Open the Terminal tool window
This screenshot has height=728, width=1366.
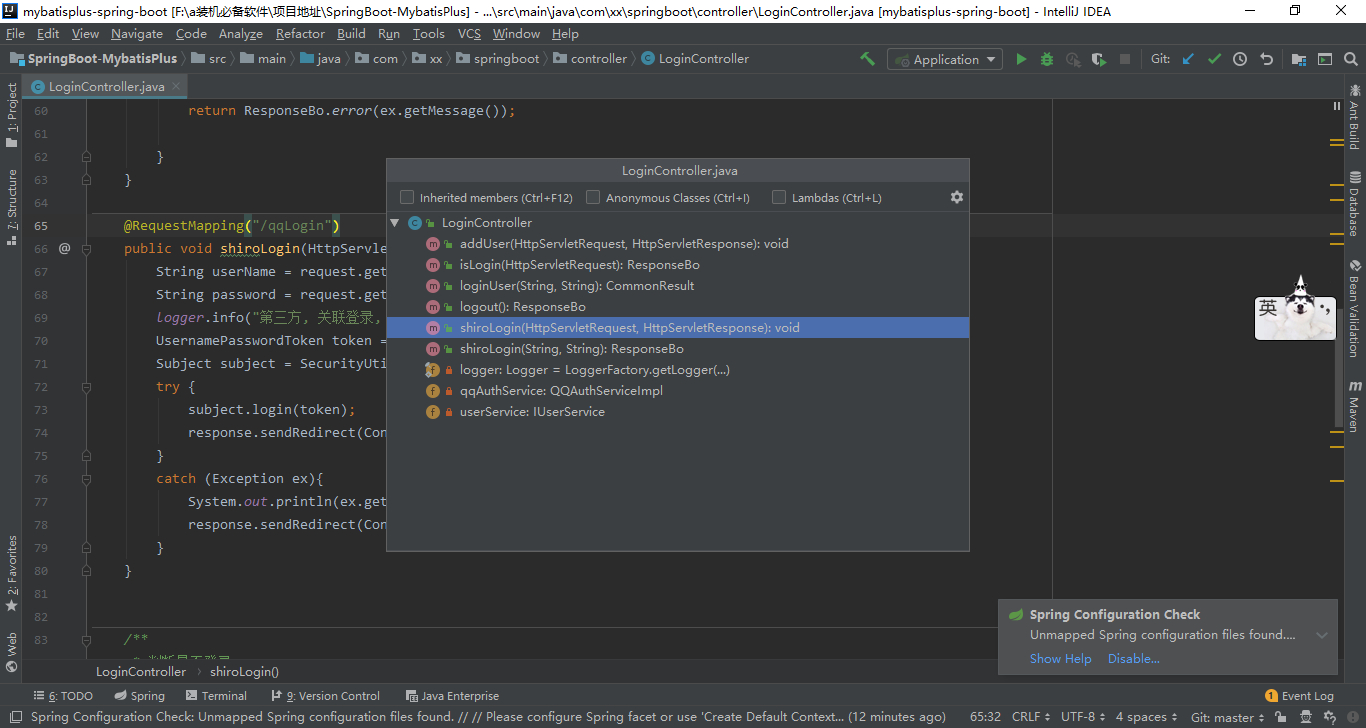click(x=216, y=696)
